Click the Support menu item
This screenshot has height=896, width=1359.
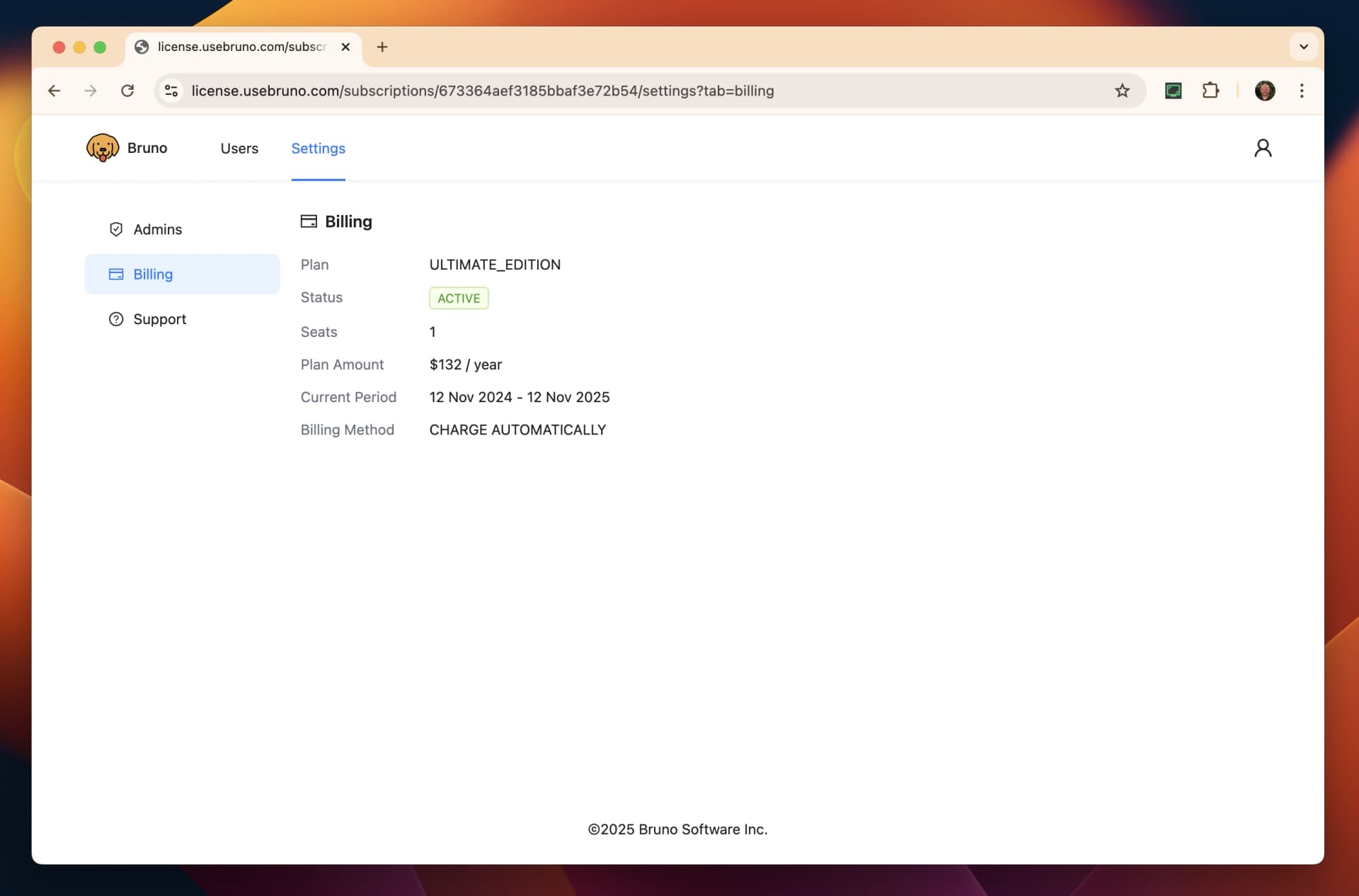(x=159, y=318)
